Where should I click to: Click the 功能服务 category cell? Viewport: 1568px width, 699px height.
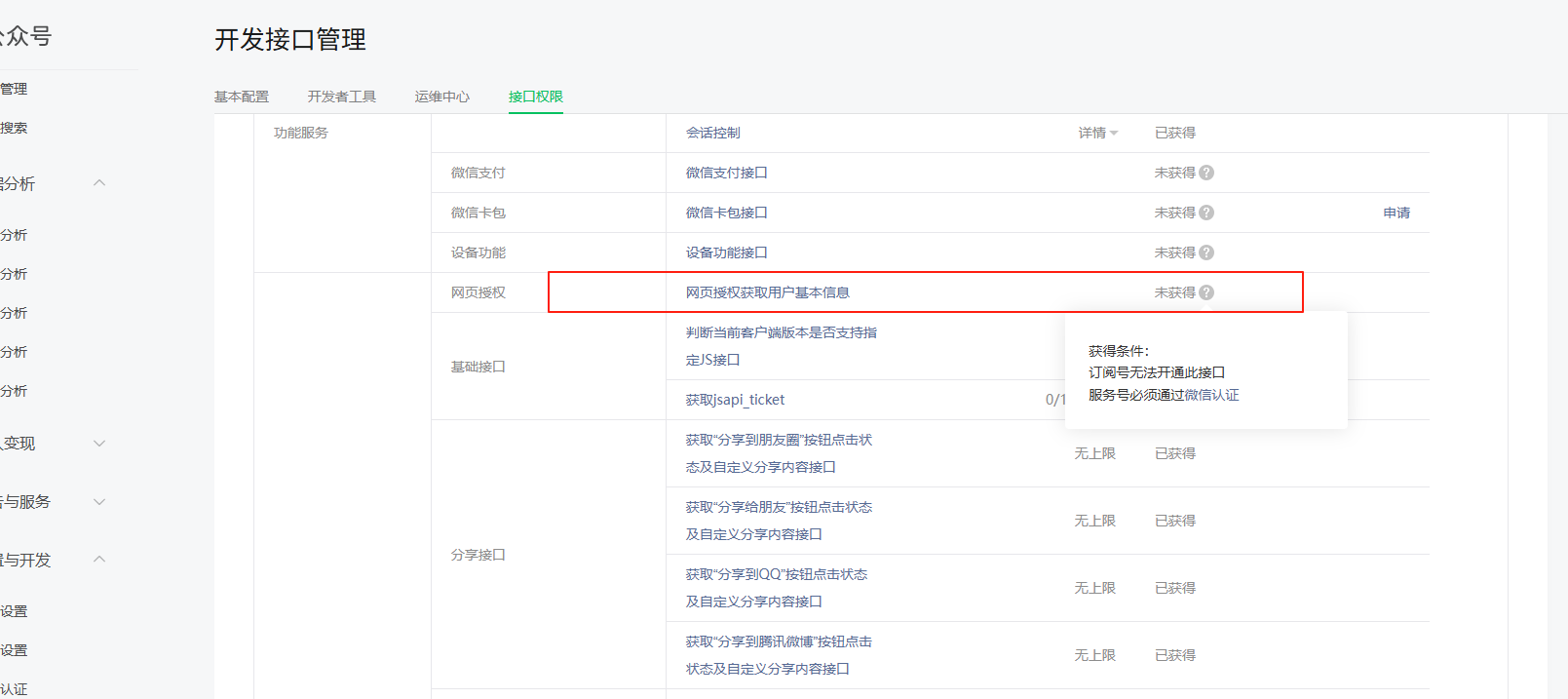301,133
